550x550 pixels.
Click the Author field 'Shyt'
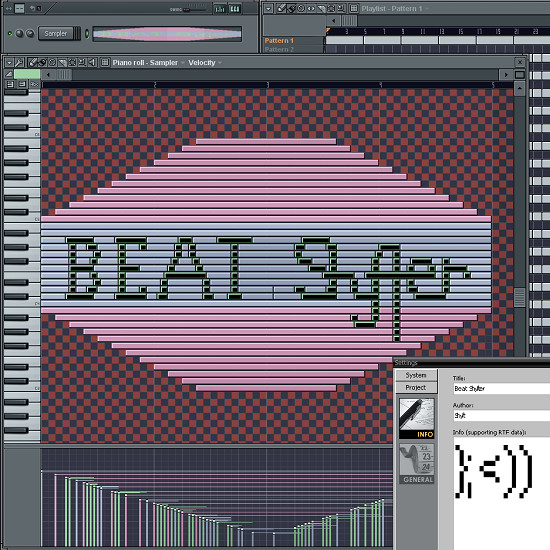tap(502, 416)
